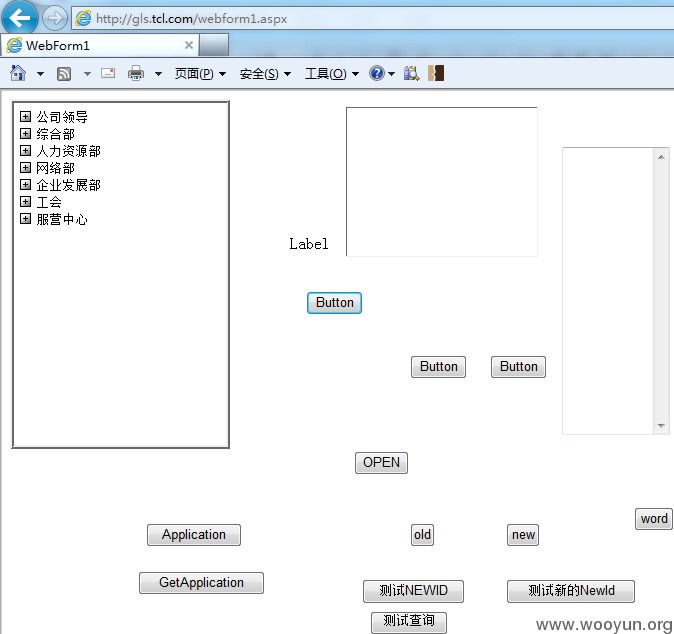The height and width of the screenshot is (634, 674).
Task: Expand the 网络部 tree node
Action: pyautogui.click(x=25, y=167)
